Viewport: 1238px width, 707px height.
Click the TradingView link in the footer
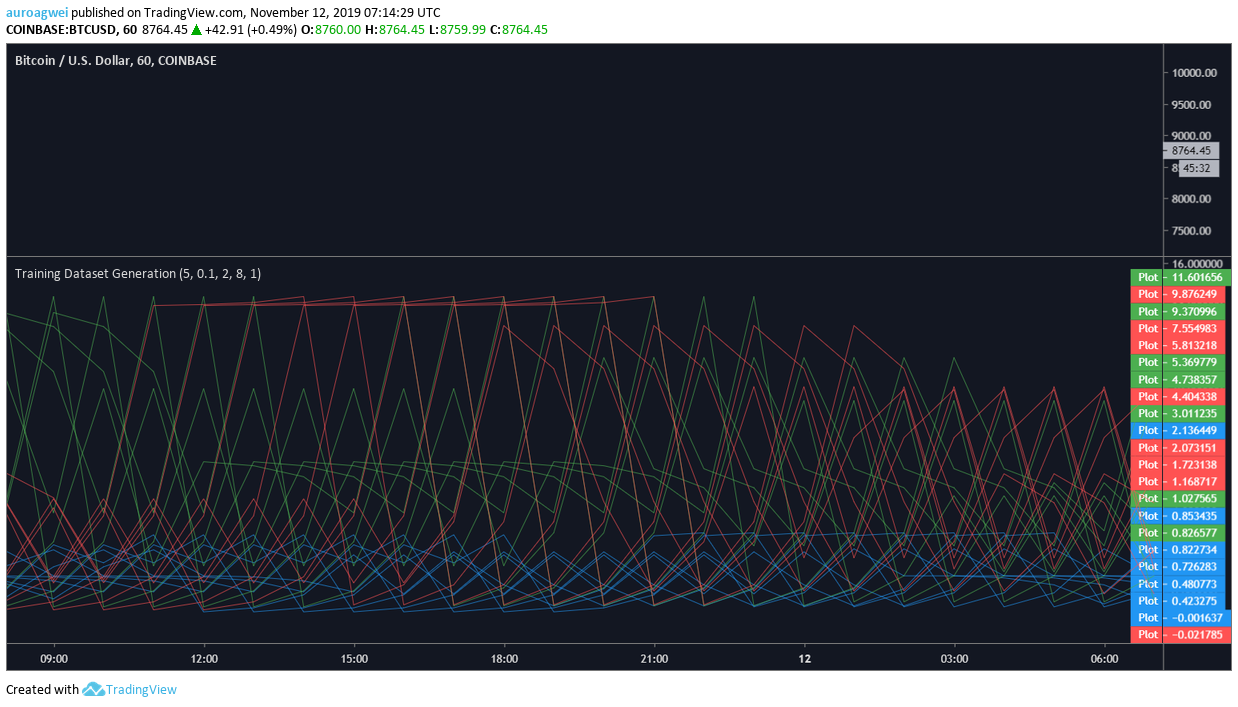141,689
